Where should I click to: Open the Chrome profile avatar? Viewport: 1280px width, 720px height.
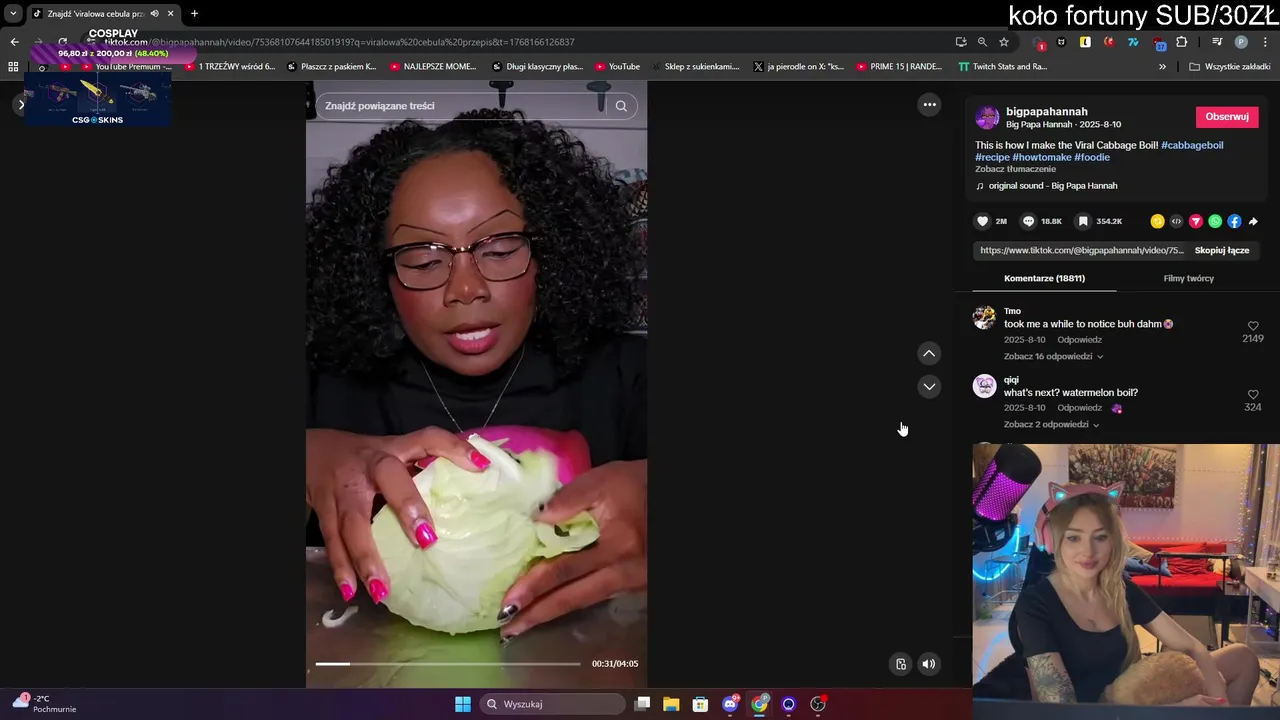[1241, 42]
